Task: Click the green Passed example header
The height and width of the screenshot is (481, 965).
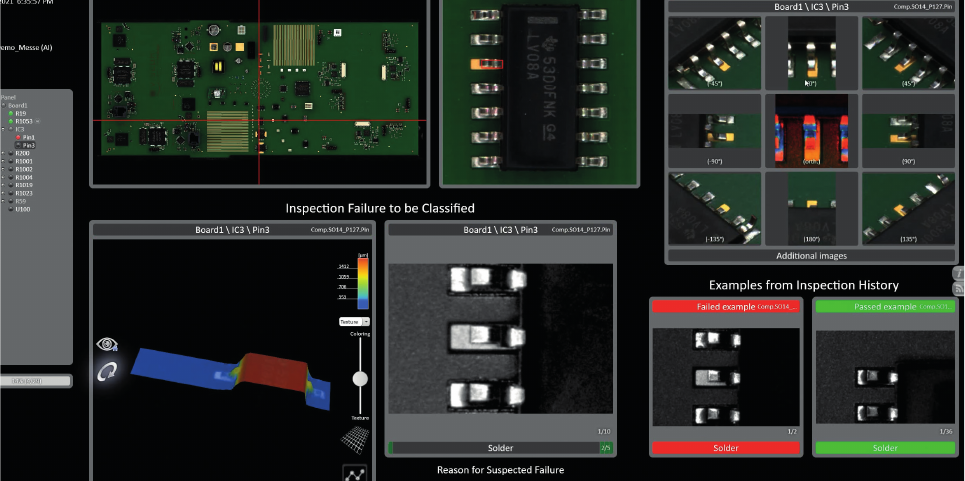Action: pos(886,306)
